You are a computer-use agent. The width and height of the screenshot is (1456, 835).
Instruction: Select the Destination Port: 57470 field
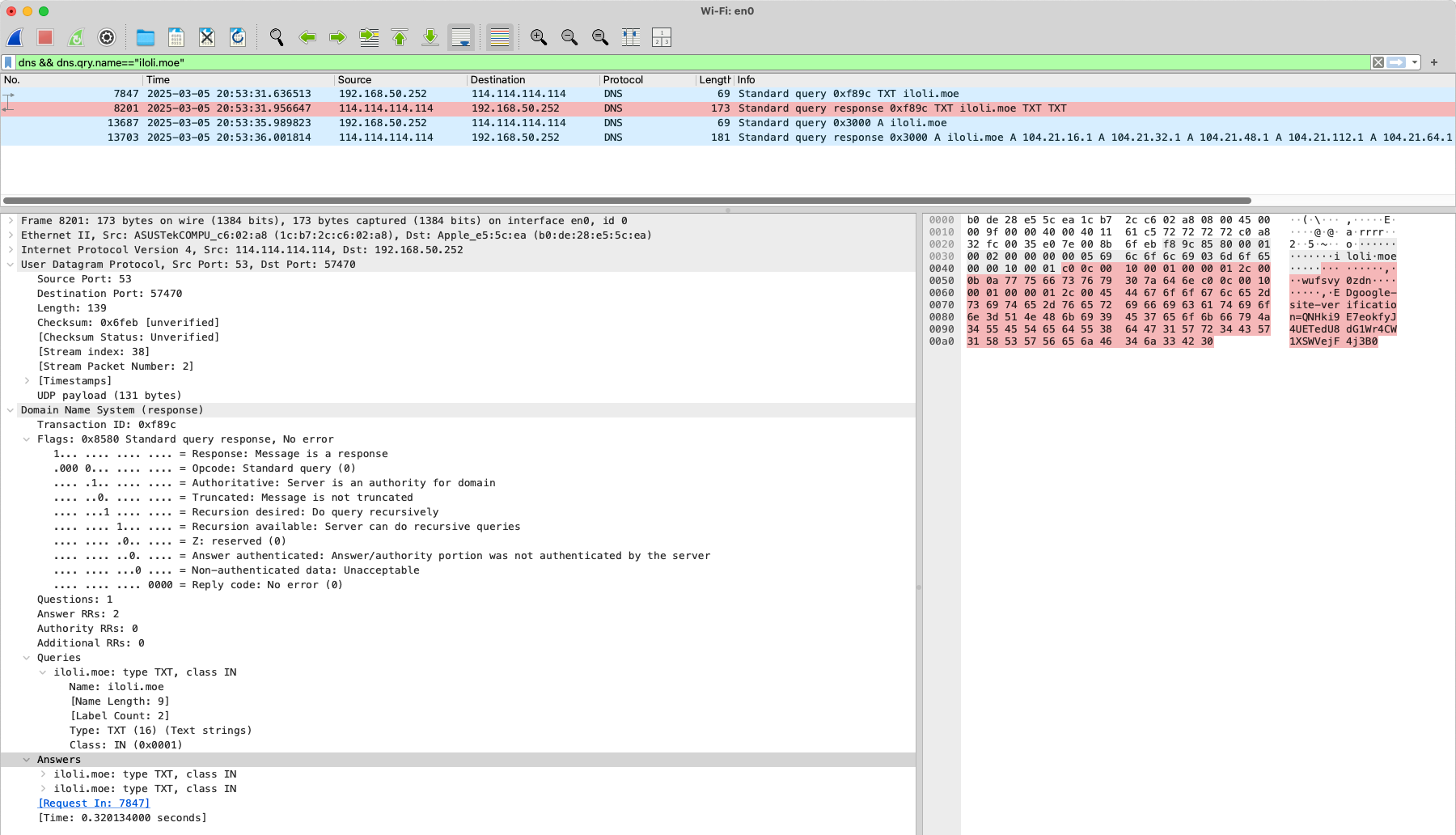coord(110,294)
